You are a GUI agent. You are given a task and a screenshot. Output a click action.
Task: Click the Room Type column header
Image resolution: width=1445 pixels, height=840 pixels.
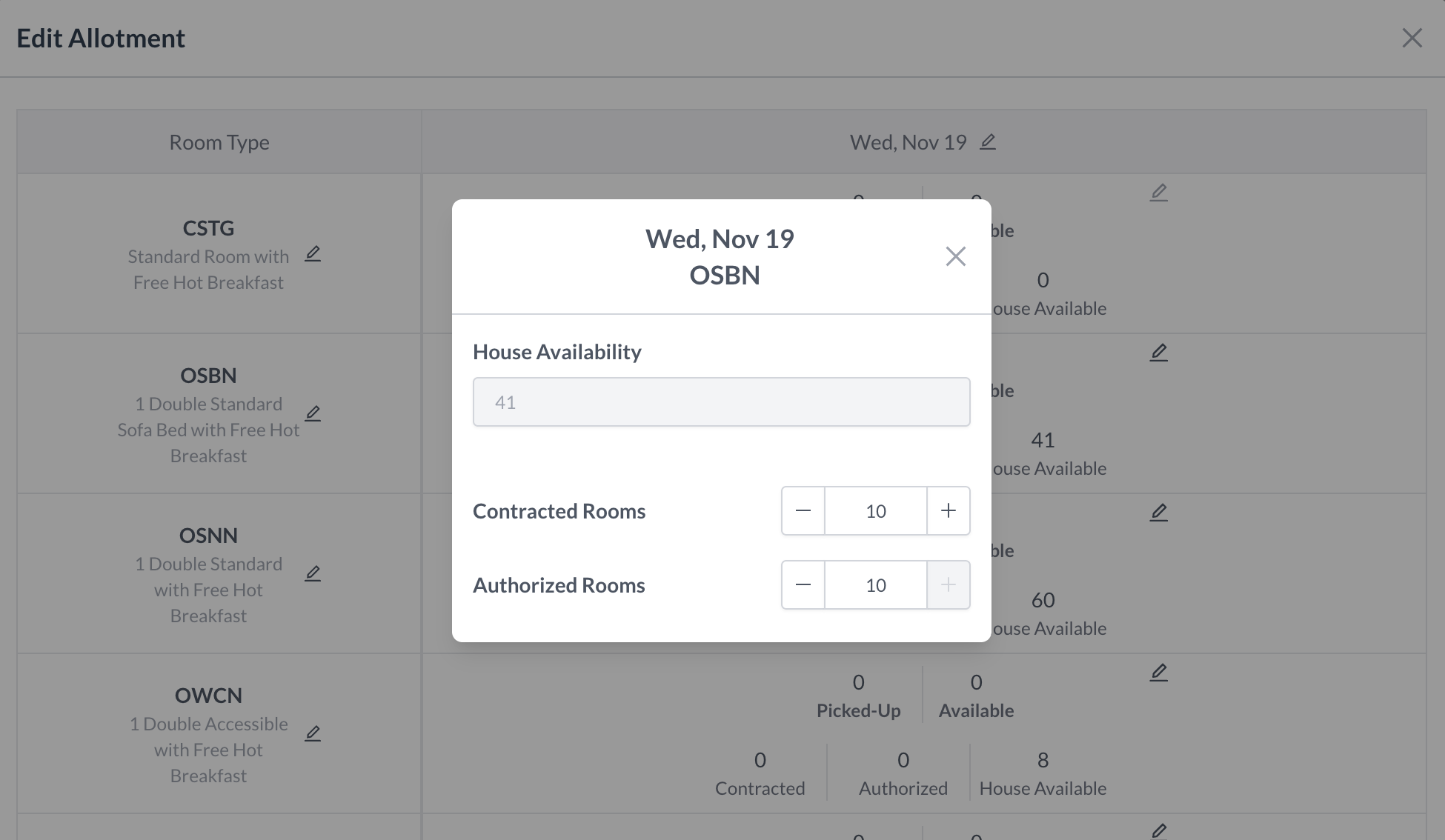[219, 142]
